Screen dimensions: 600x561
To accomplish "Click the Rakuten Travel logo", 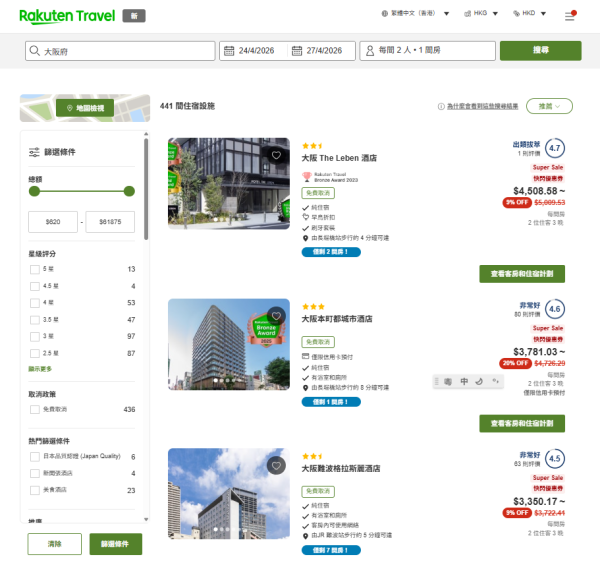I will click(67, 16).
